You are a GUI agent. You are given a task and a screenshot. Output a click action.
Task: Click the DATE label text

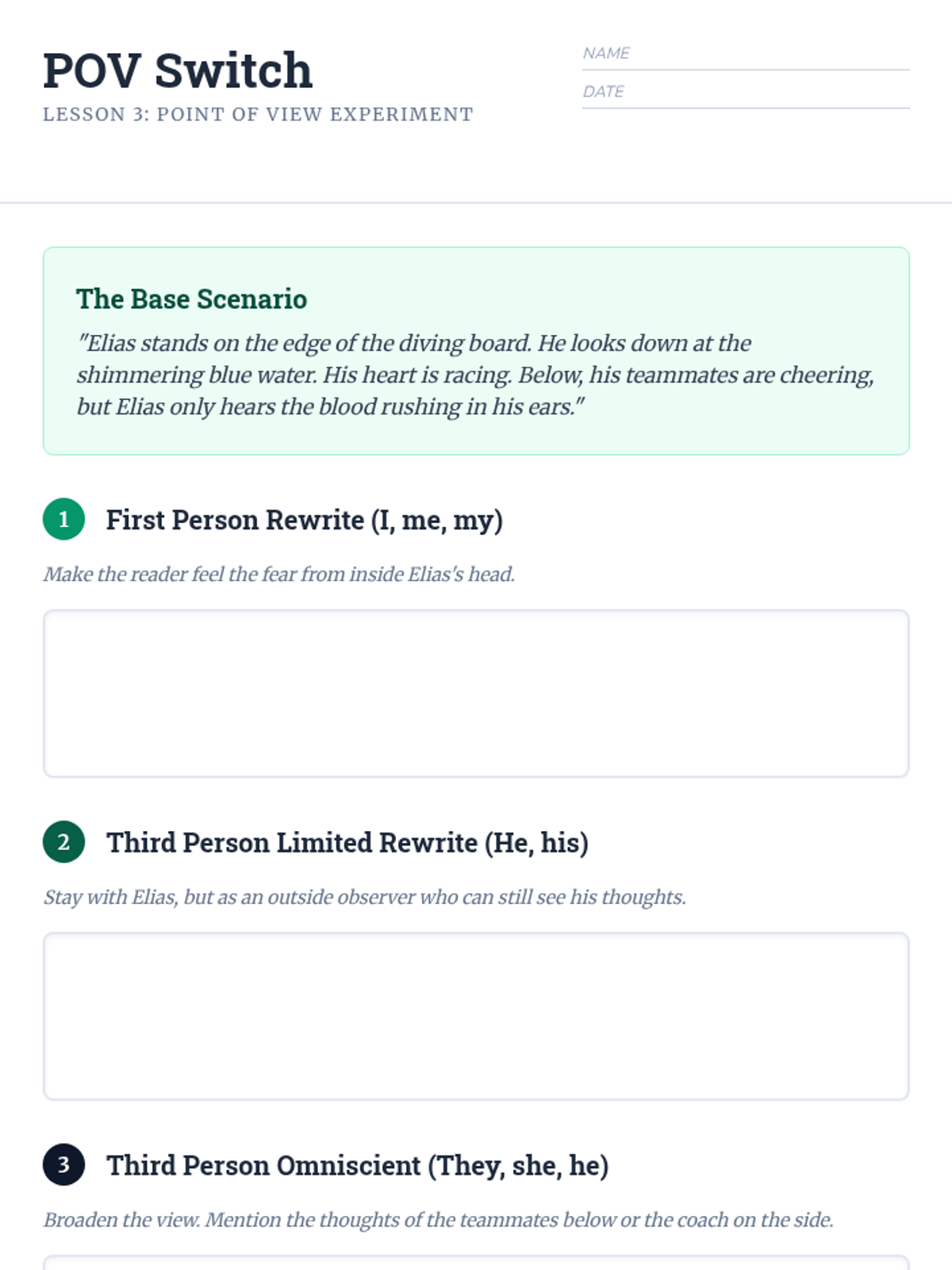(603, 91)
